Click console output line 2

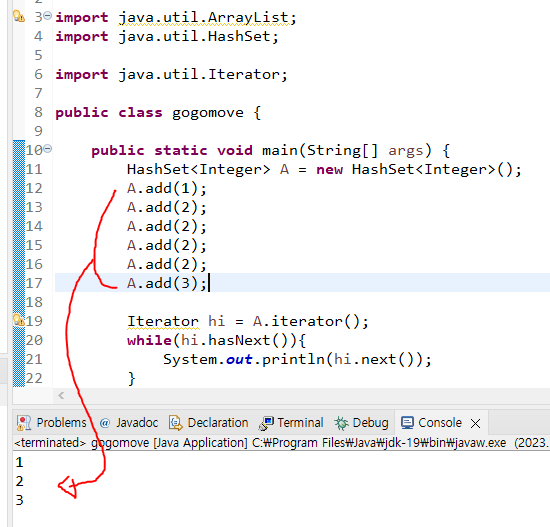tap(19, 481)
